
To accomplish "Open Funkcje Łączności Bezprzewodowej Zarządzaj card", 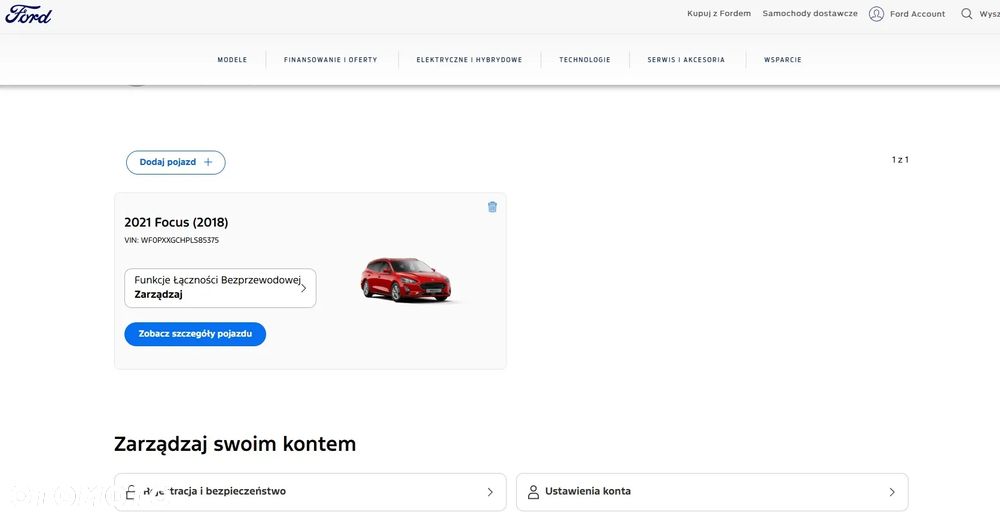I will pos(220,288).
